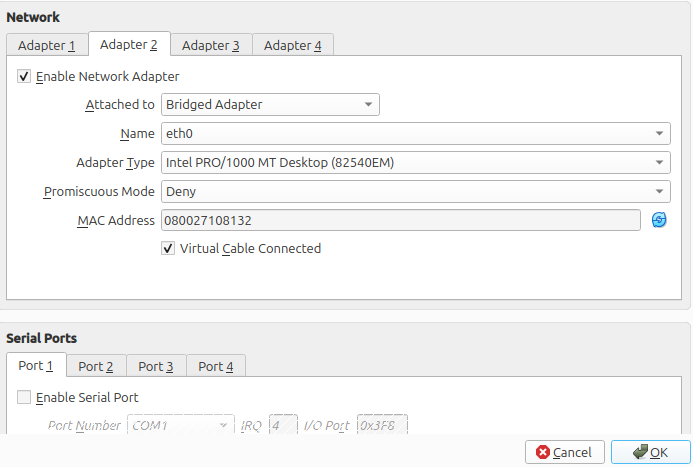Image resolution: width=693 pixels, height=467 pixels.
Task: Toggle Virtual Cable Connected checkbox
Action: (168, 248)
